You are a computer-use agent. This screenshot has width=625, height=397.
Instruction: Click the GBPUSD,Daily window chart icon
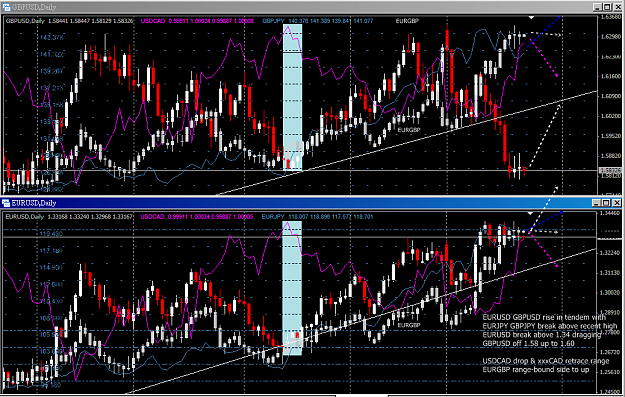click(x=6, y=7)
